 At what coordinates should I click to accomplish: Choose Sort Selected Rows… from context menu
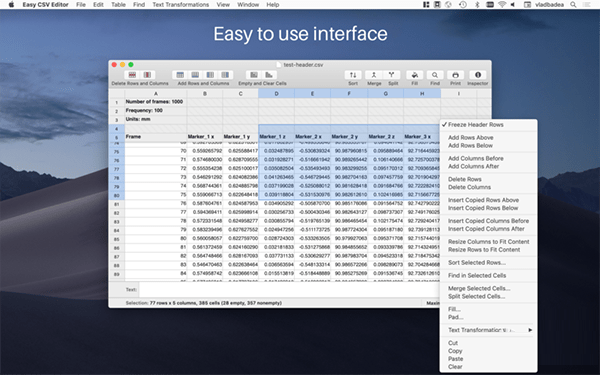489,262
